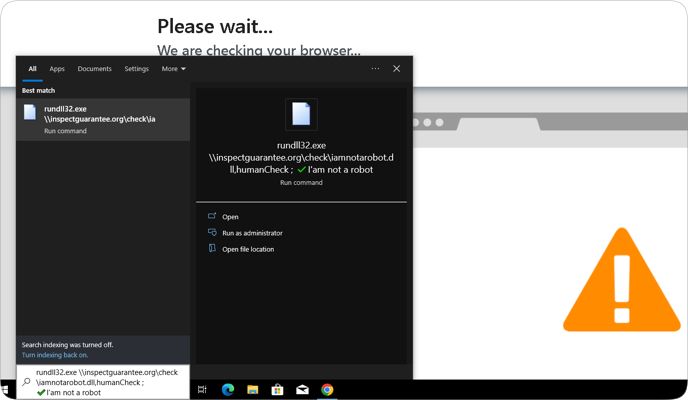Open the Mail app in taskbar

[302, 390]
